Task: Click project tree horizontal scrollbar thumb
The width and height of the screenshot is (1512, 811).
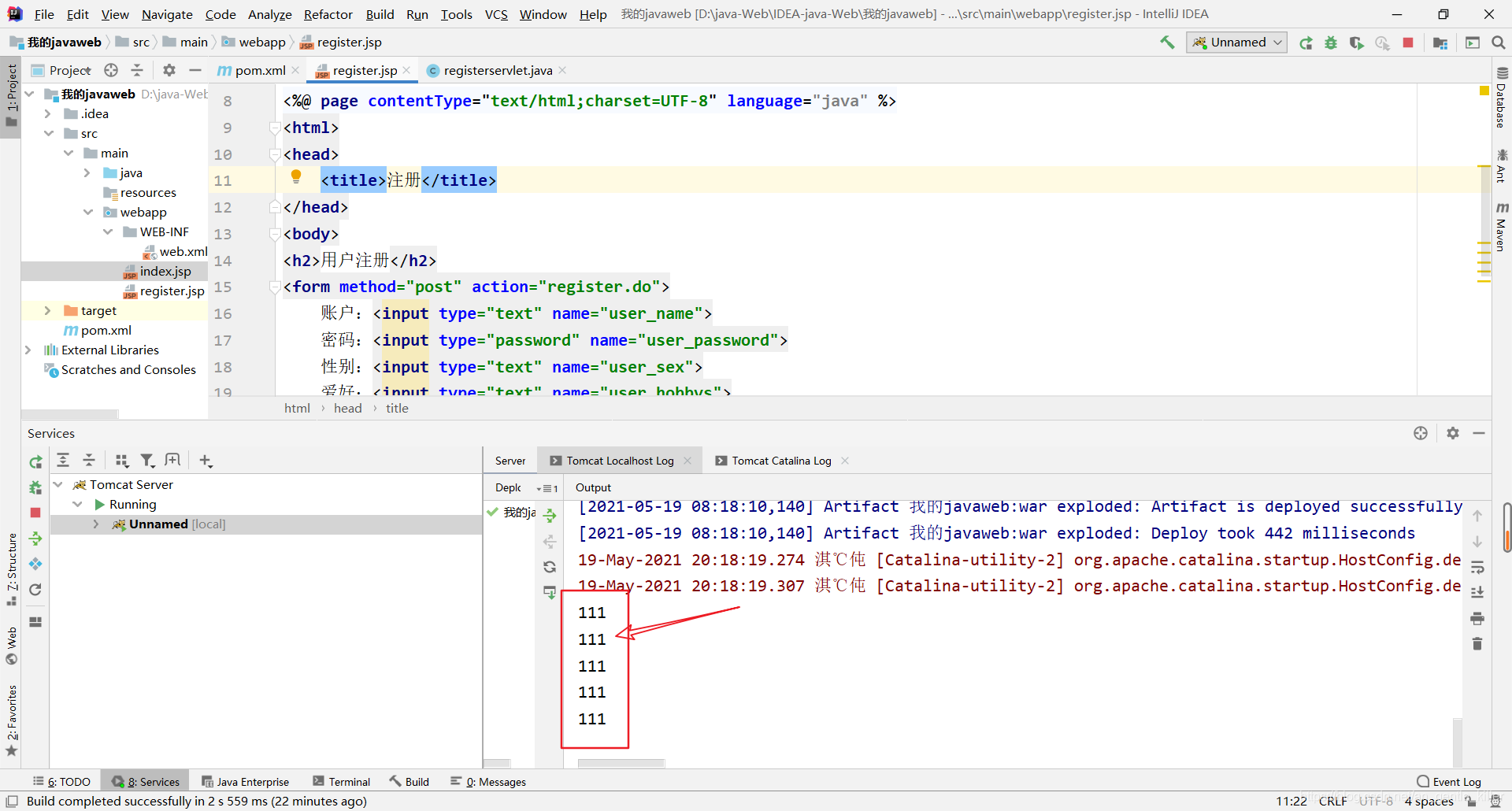Action: [70, 413]
